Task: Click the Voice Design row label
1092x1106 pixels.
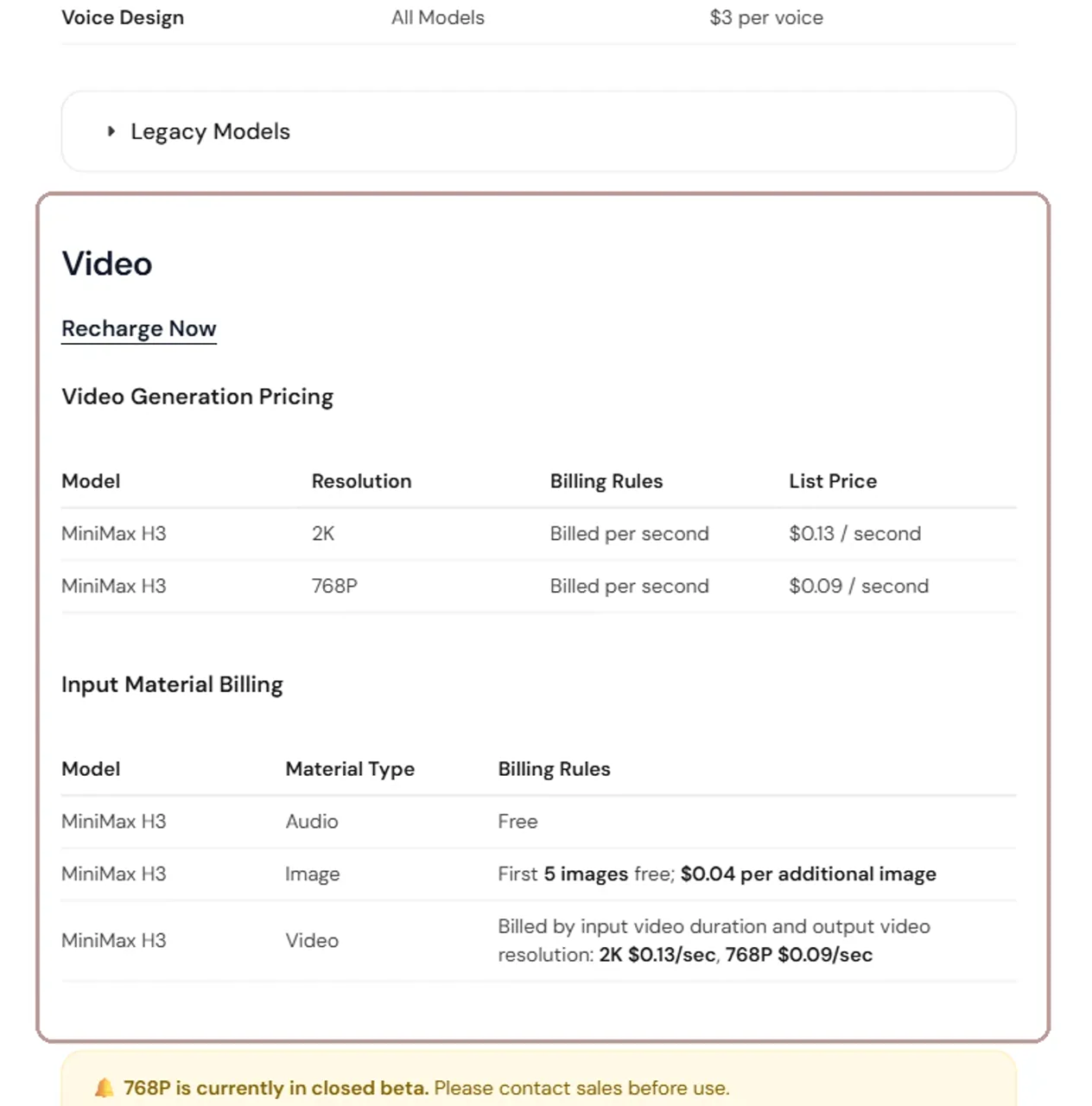Action: (123, 17)
